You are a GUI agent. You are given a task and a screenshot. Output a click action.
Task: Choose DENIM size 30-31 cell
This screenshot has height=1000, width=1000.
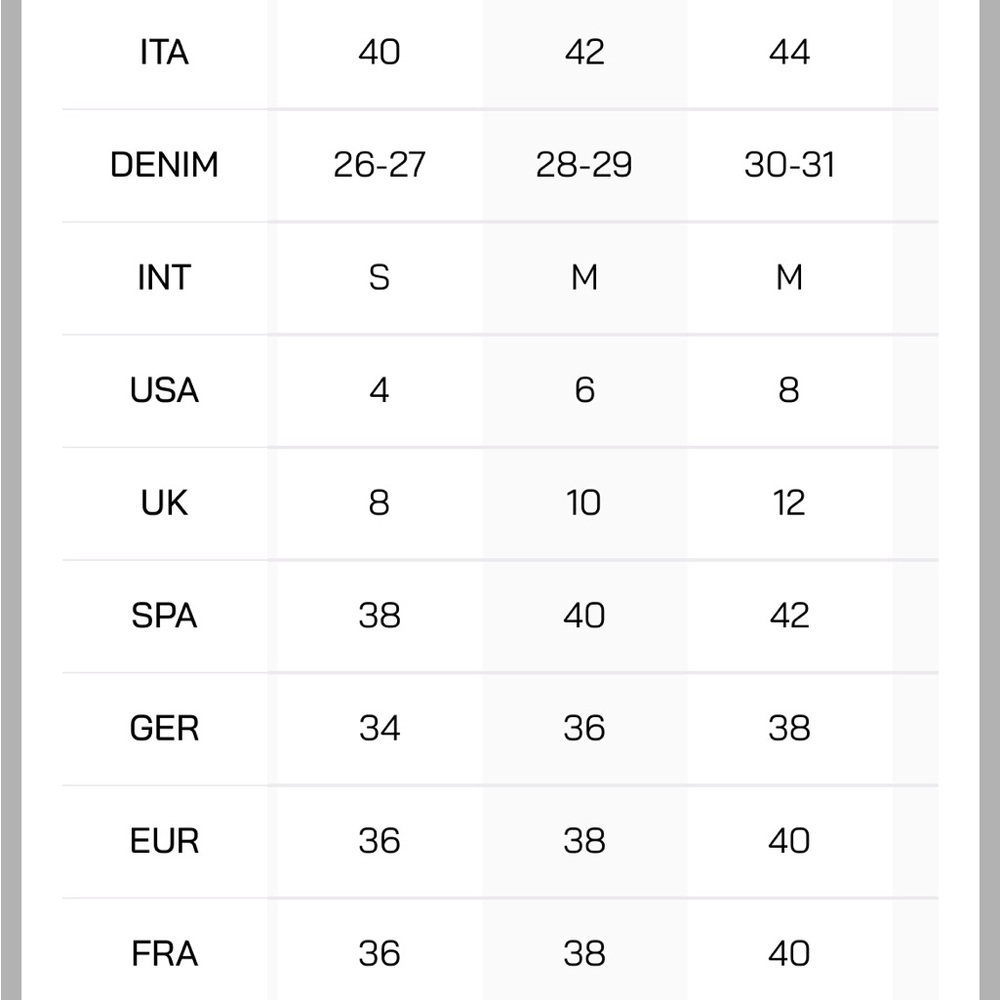790,165
